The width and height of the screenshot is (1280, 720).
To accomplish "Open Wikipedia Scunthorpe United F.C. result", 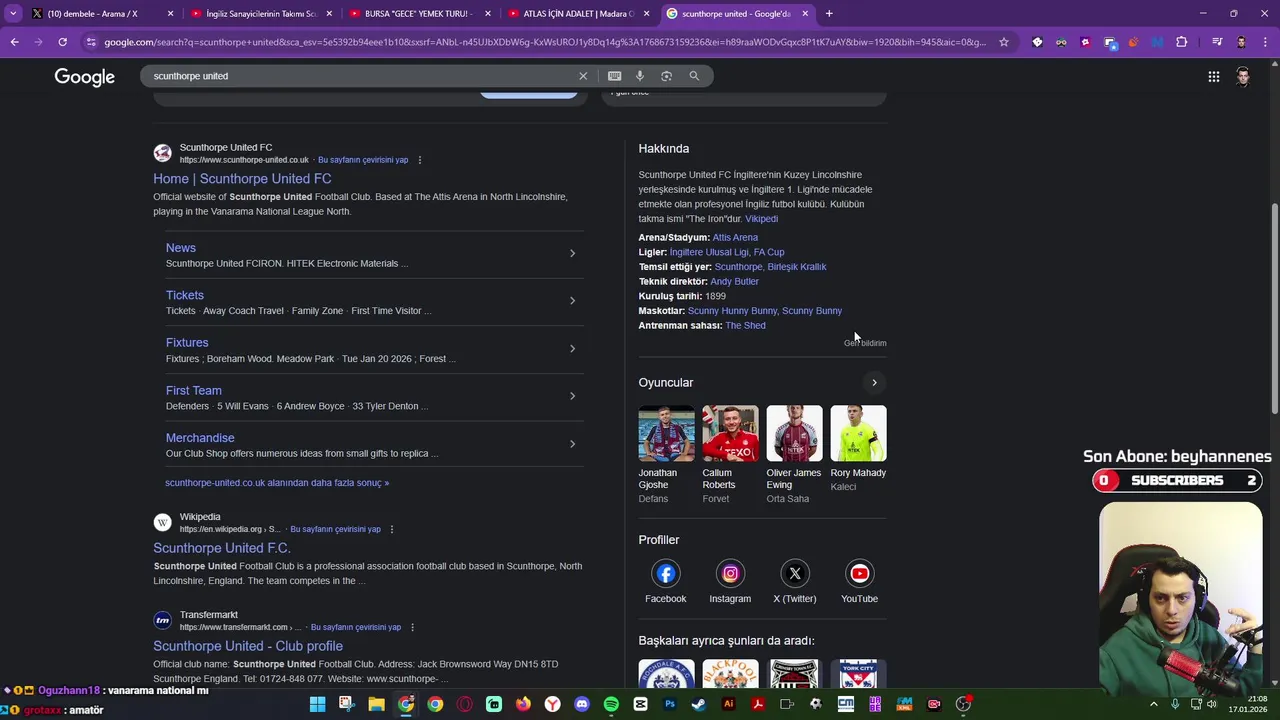I will point(222,548).
